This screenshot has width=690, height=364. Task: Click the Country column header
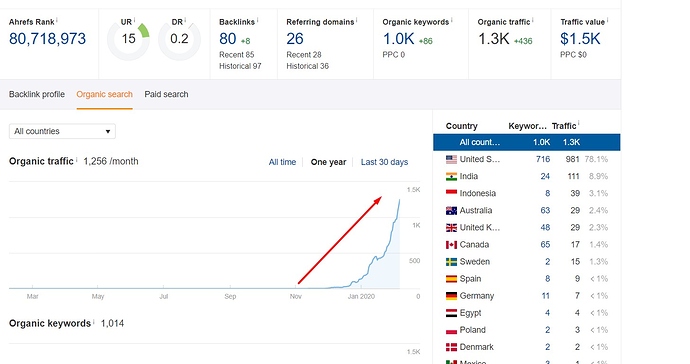[x=462, y=126]
